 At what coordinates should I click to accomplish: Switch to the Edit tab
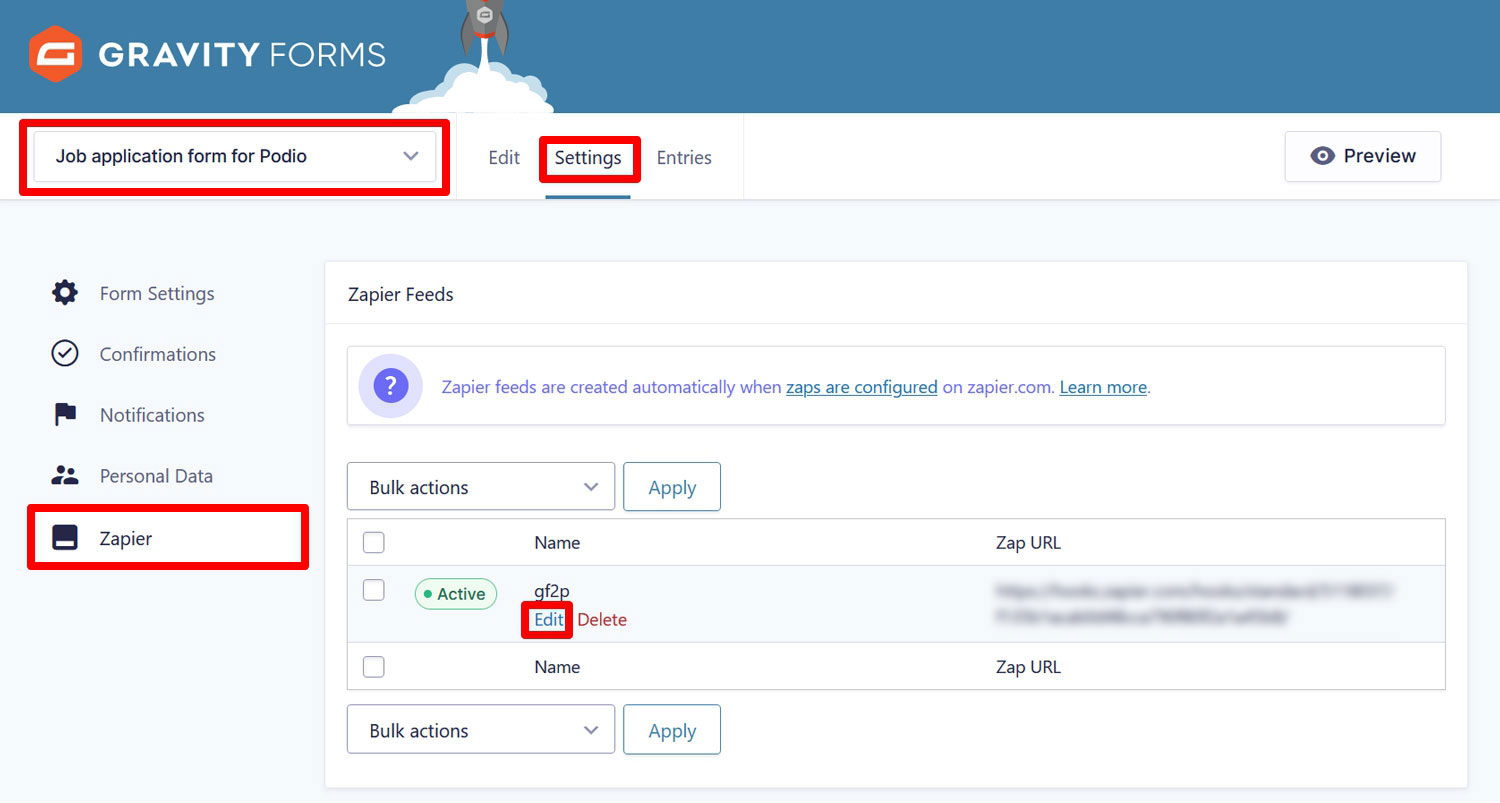504,158
